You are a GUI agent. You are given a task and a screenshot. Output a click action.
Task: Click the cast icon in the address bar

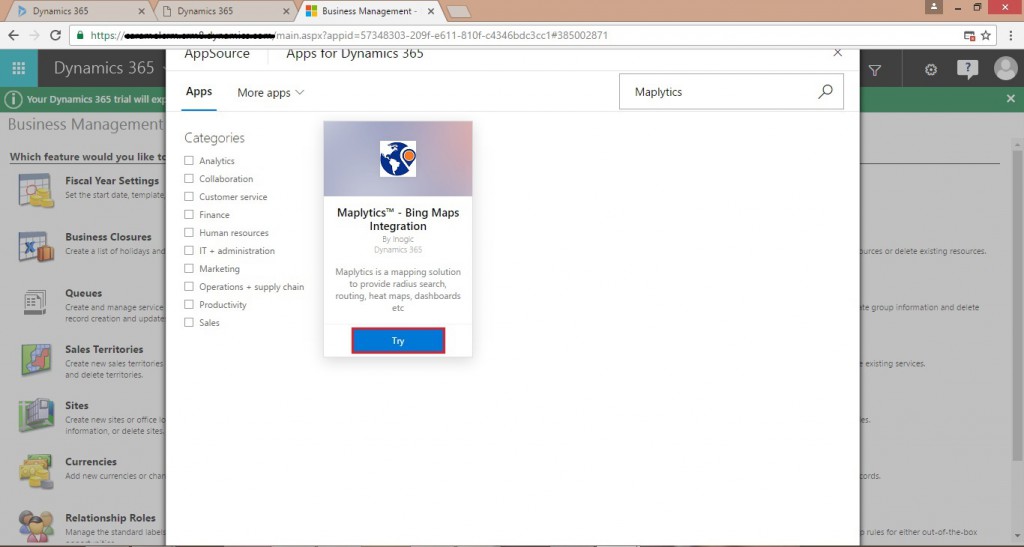[x=969, y=35]
